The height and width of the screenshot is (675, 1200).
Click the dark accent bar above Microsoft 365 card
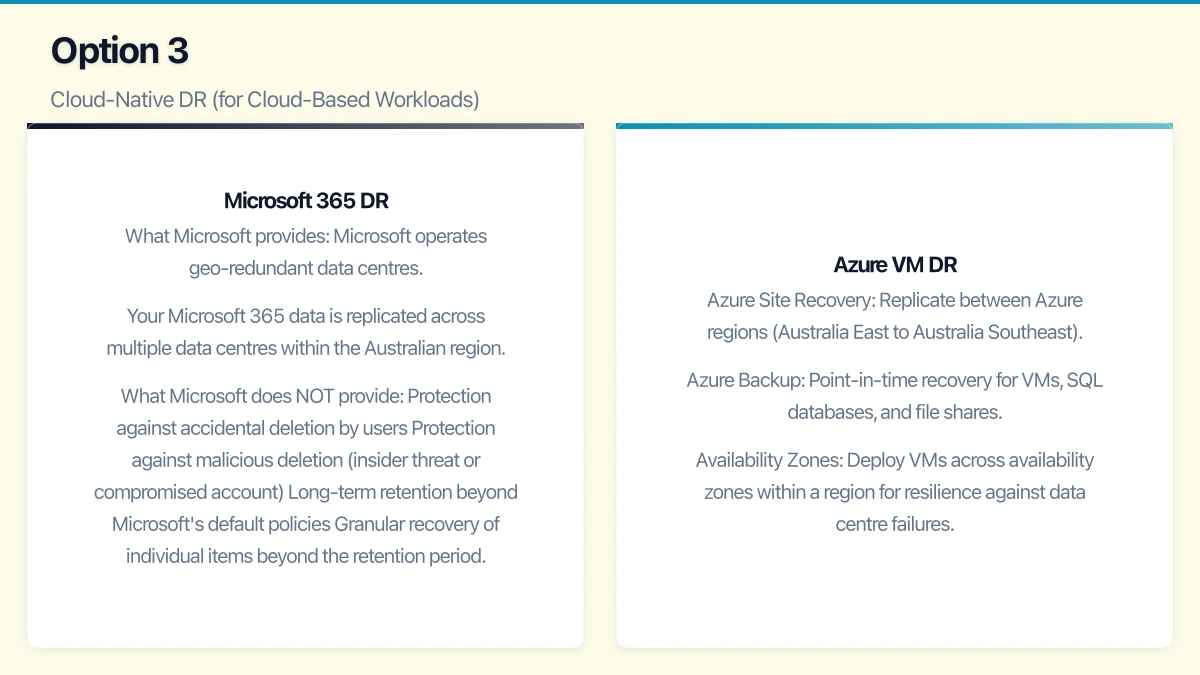point(305,126)
